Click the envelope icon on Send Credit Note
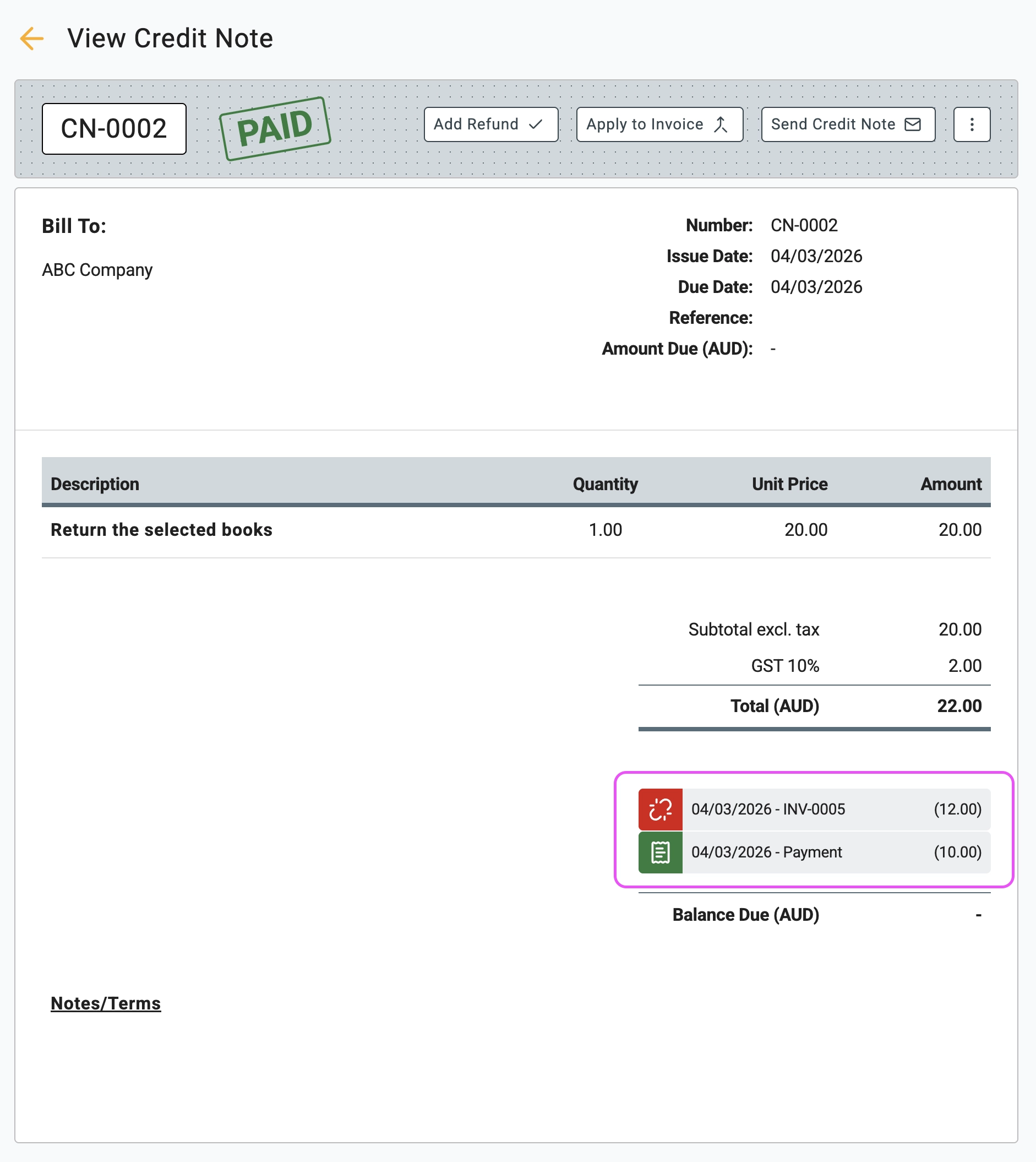The image size is (1036, 1162). tap(913, 124)
